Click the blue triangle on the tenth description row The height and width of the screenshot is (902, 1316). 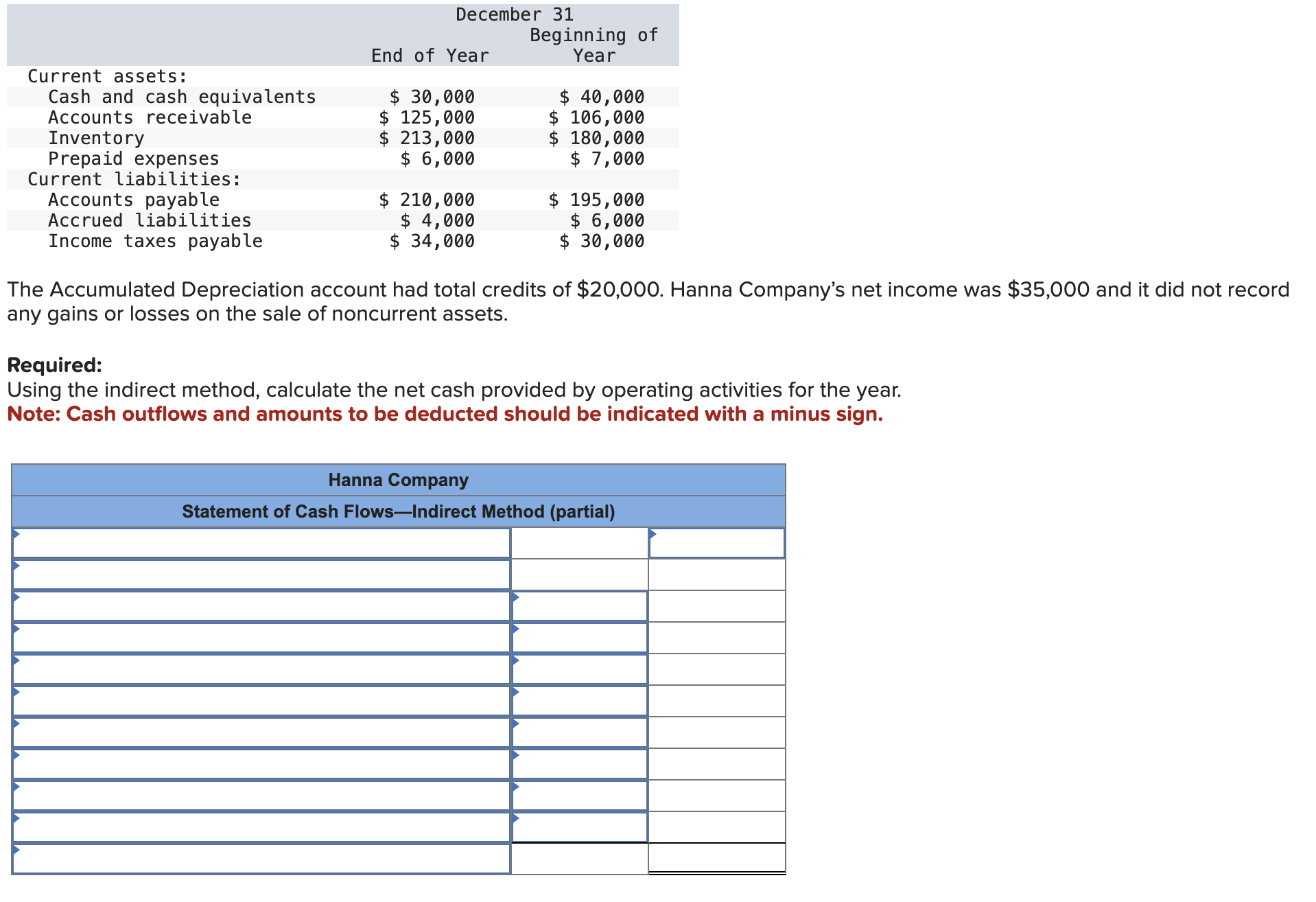coord(17,818)
